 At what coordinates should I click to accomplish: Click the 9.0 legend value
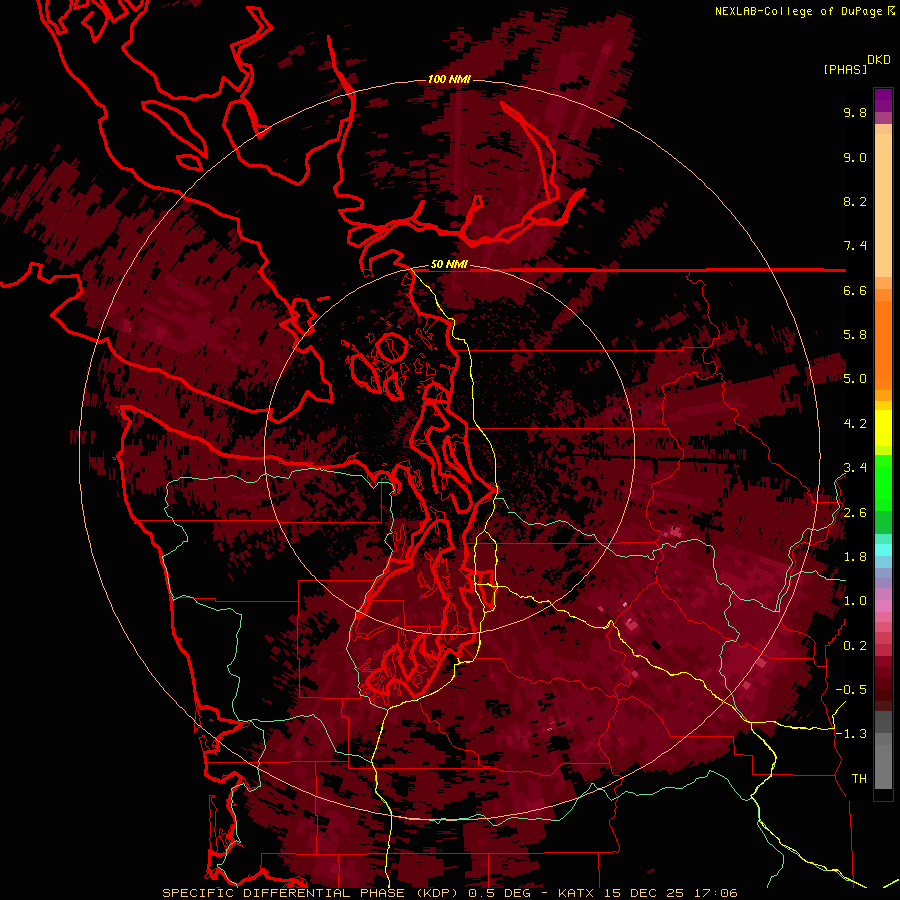tap(855, 157)
